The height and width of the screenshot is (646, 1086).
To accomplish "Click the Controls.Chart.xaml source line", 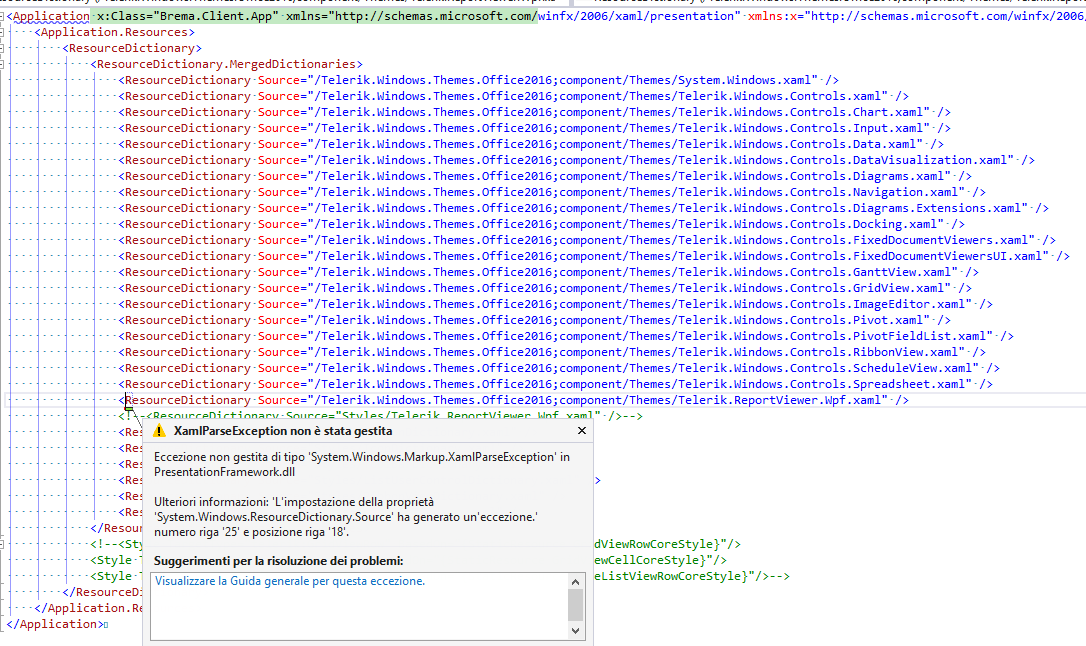I will pyautogui.click(x=534, y=111).
